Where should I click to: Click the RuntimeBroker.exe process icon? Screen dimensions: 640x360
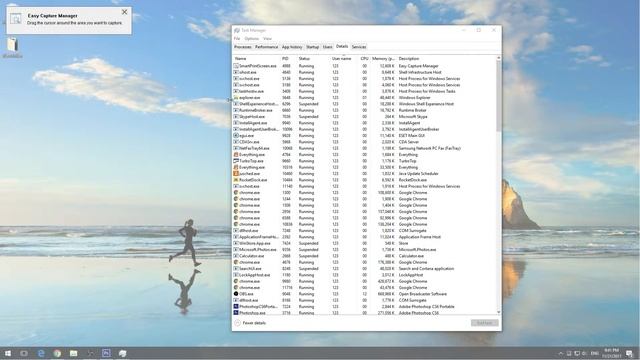pos(236,110)
